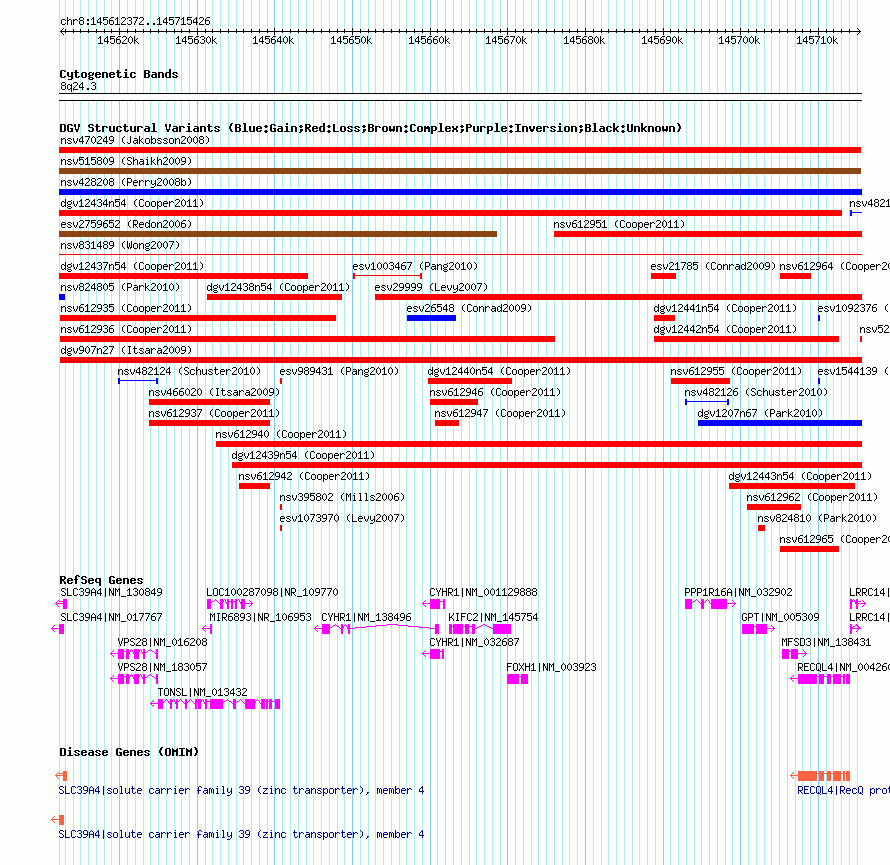
Task: Click the small red nsv824810 (Park2010) marker
Action: click(x=761, y=528)
